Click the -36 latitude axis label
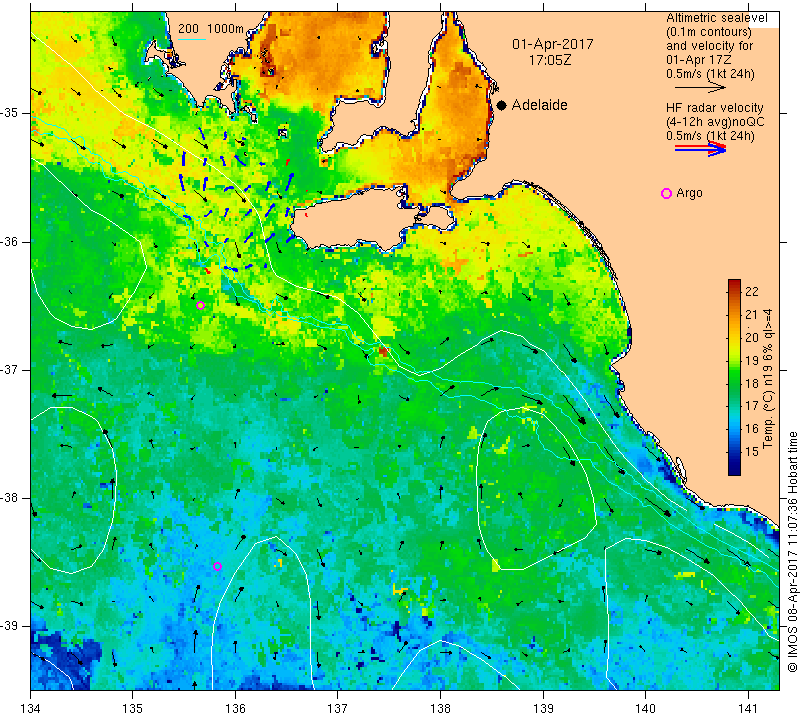The image size is (800, 720). [10, 241]
